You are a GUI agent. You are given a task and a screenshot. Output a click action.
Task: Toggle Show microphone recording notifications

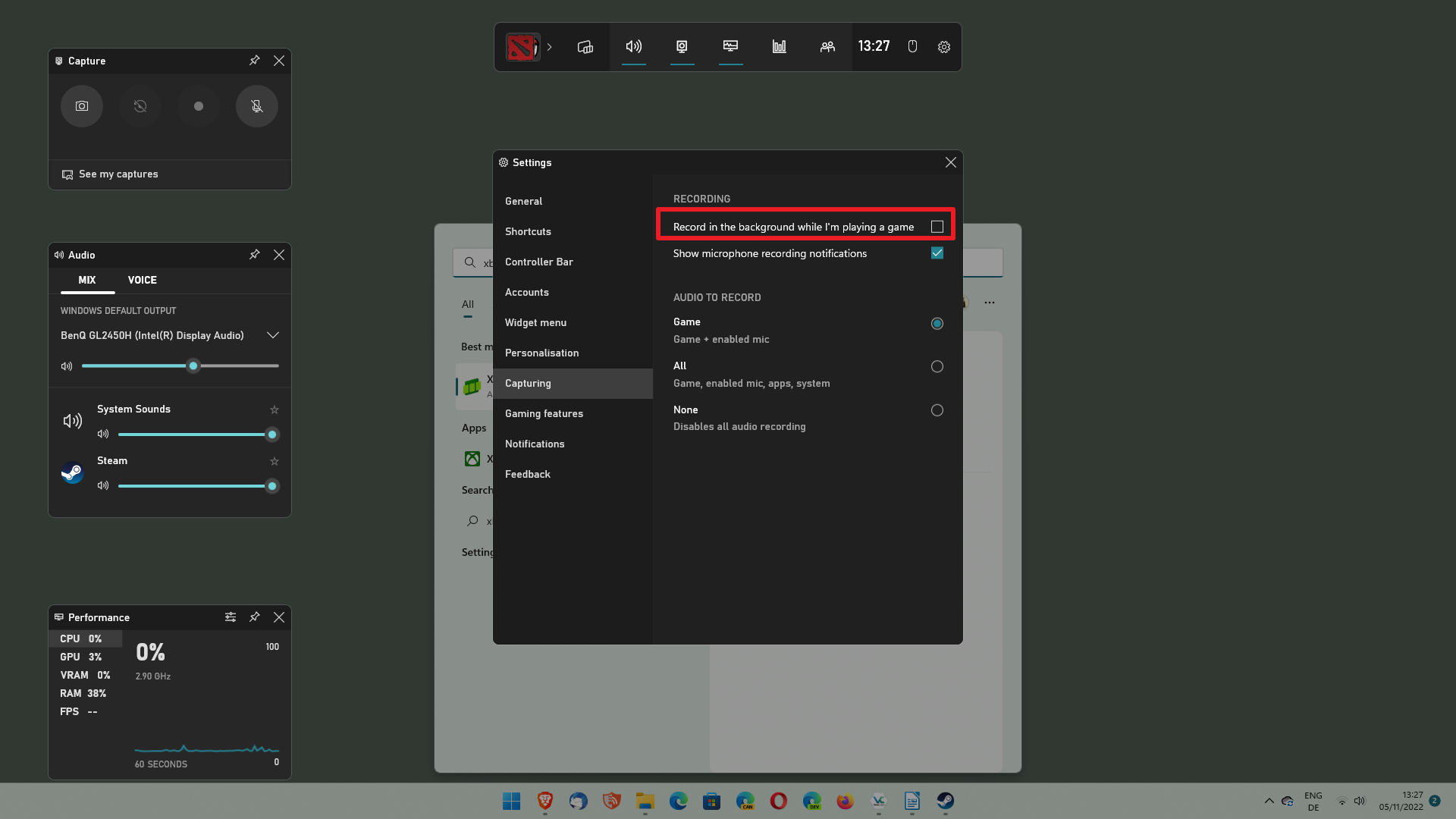point(937,253)
